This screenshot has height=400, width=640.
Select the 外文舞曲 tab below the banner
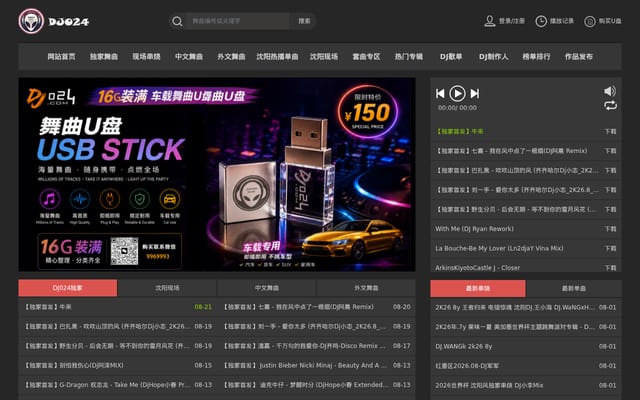[366, 288]
